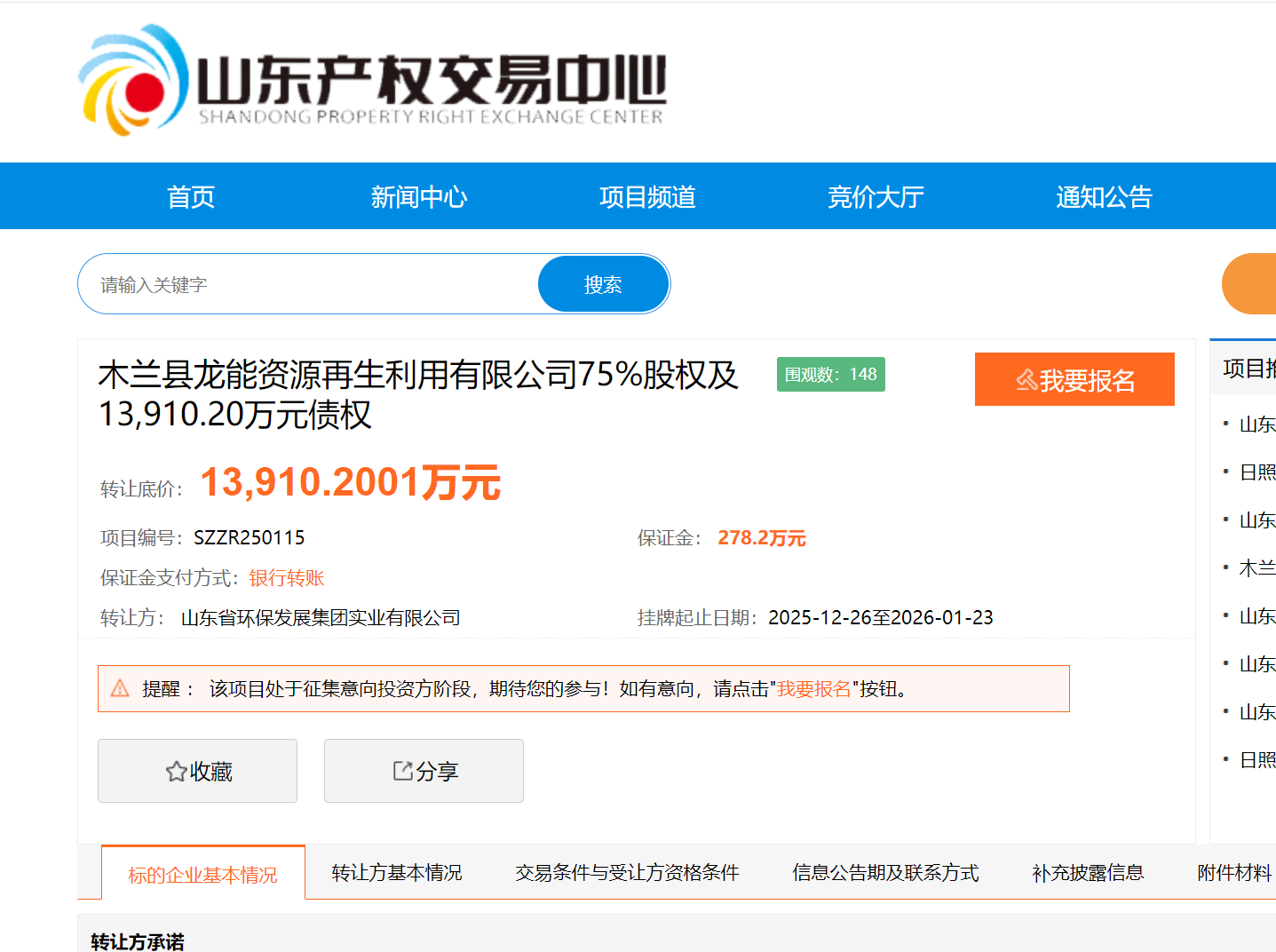This screenshot has height=952, width=1276.
Task: View the 补充披露信息 tab
Action: click(1088, 873)
